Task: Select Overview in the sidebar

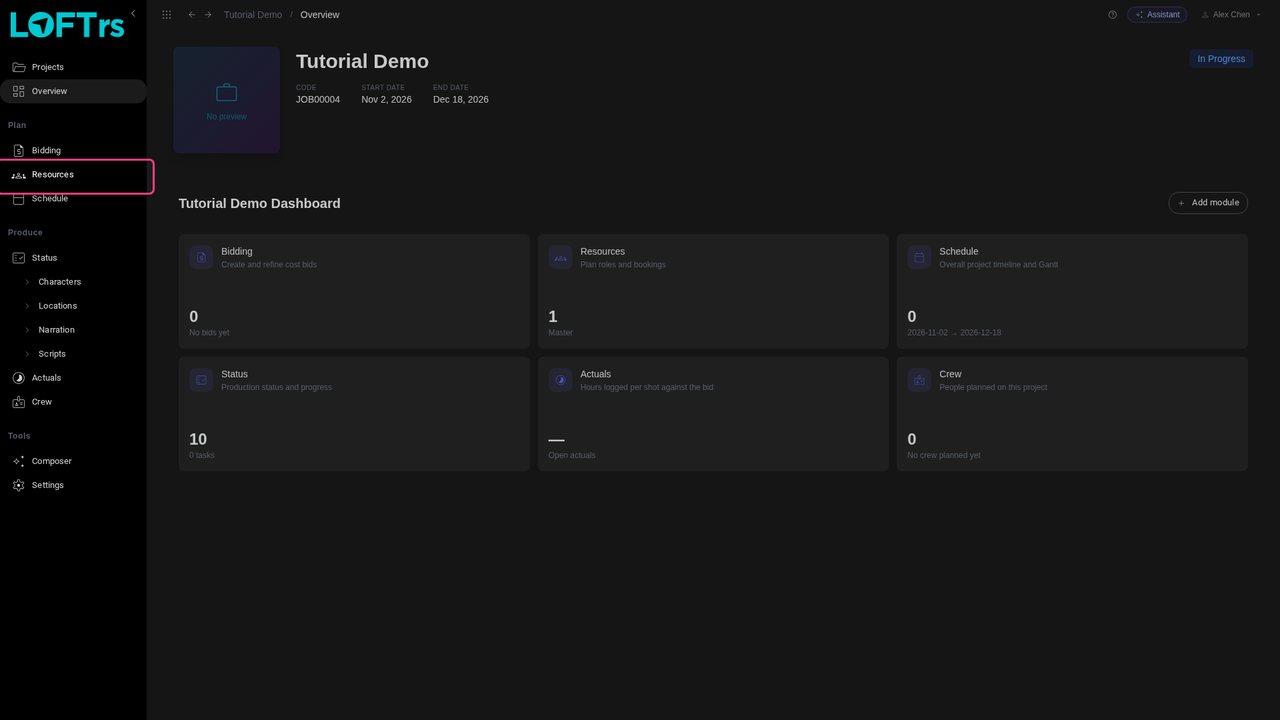Action: (73, 91)
